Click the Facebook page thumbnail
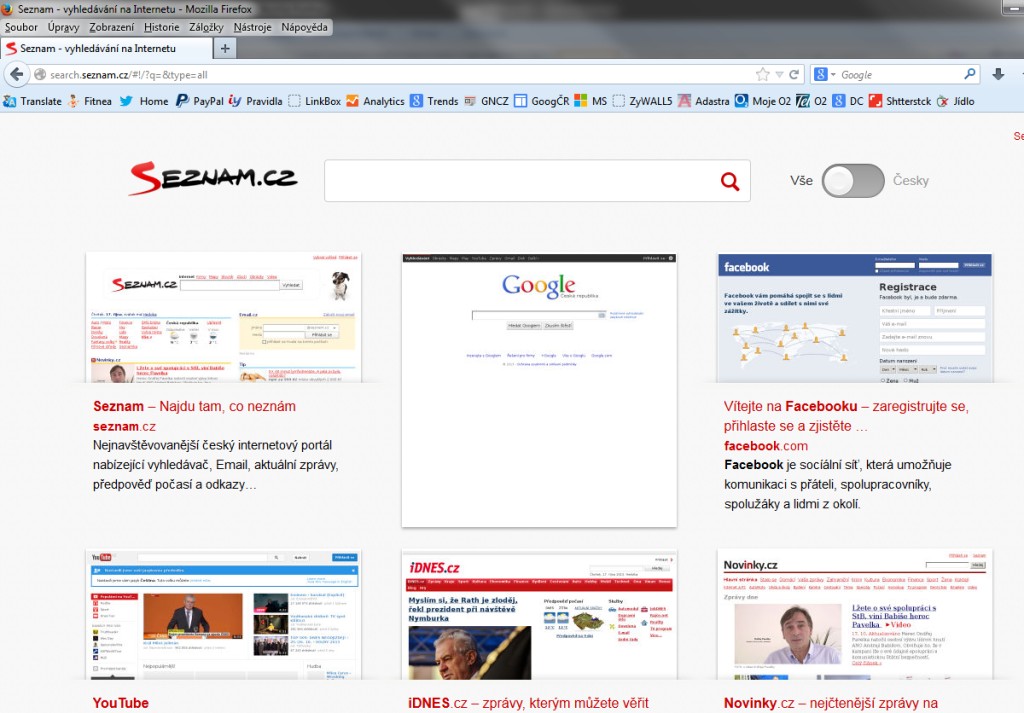1024x713 pixels. pyautogui.click(x=855, y=318)
